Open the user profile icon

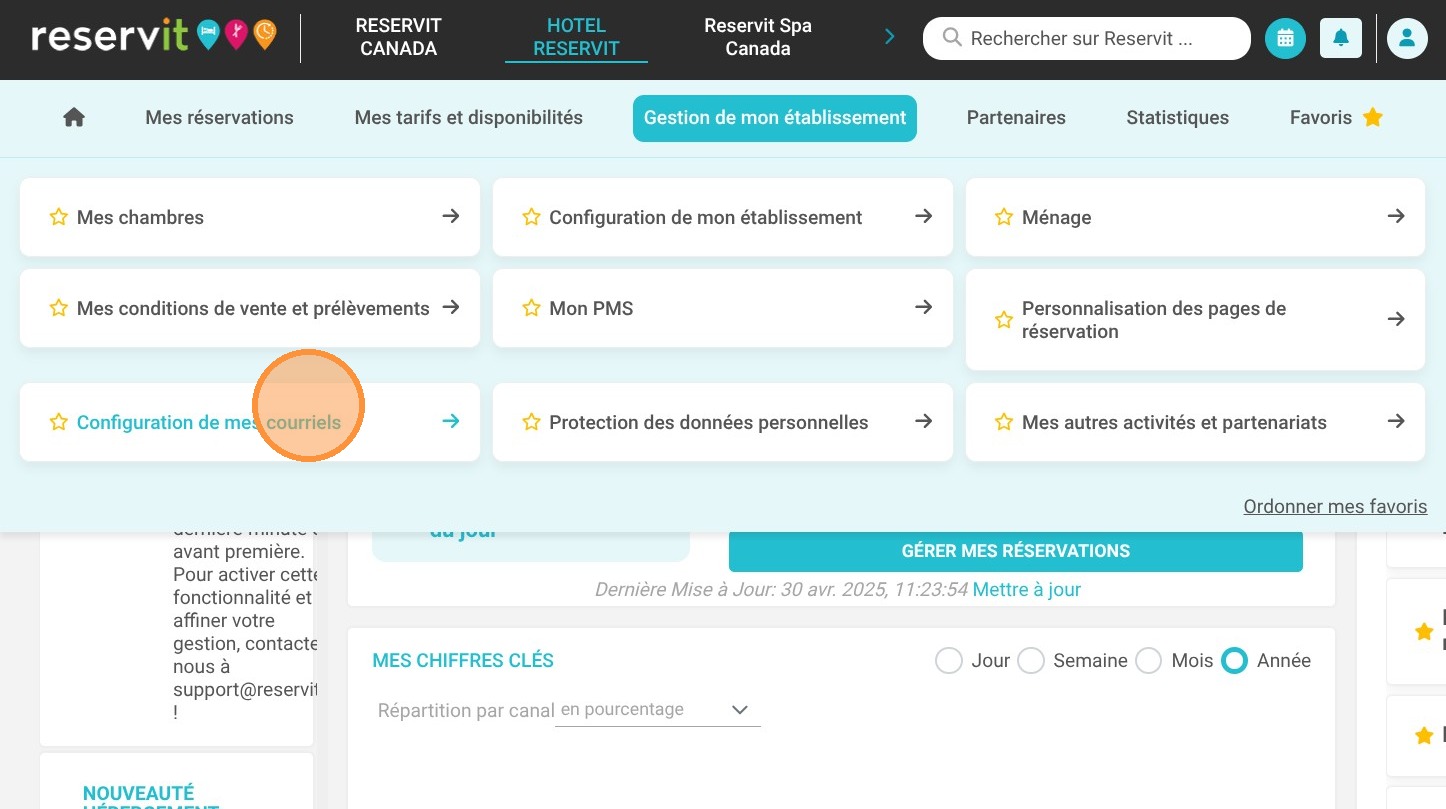pos(1407,39)
